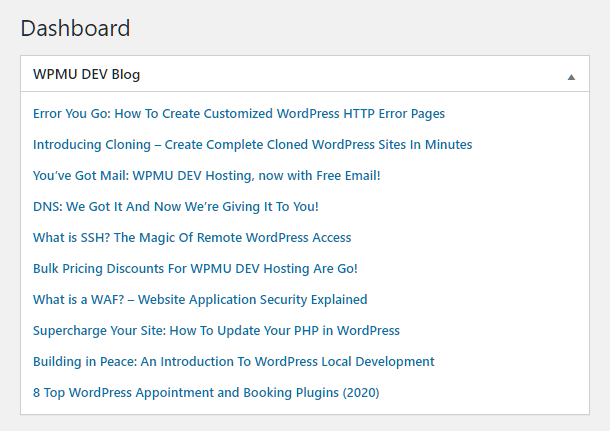Screen dimensions: 610x431
Task: Open '8 Top WordPress Appointment' plugins post
Action: tap(206, 392)
